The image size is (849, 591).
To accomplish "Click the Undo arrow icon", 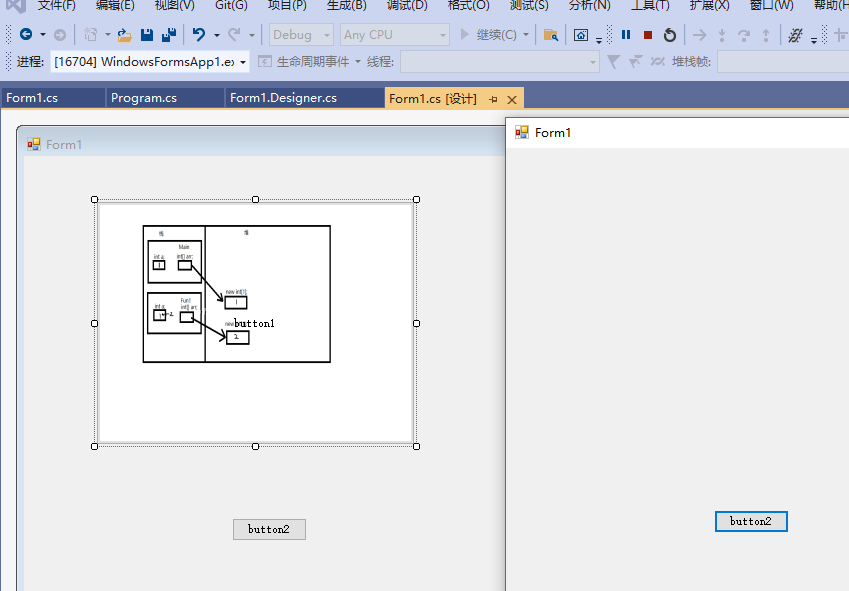I will 199,35.
